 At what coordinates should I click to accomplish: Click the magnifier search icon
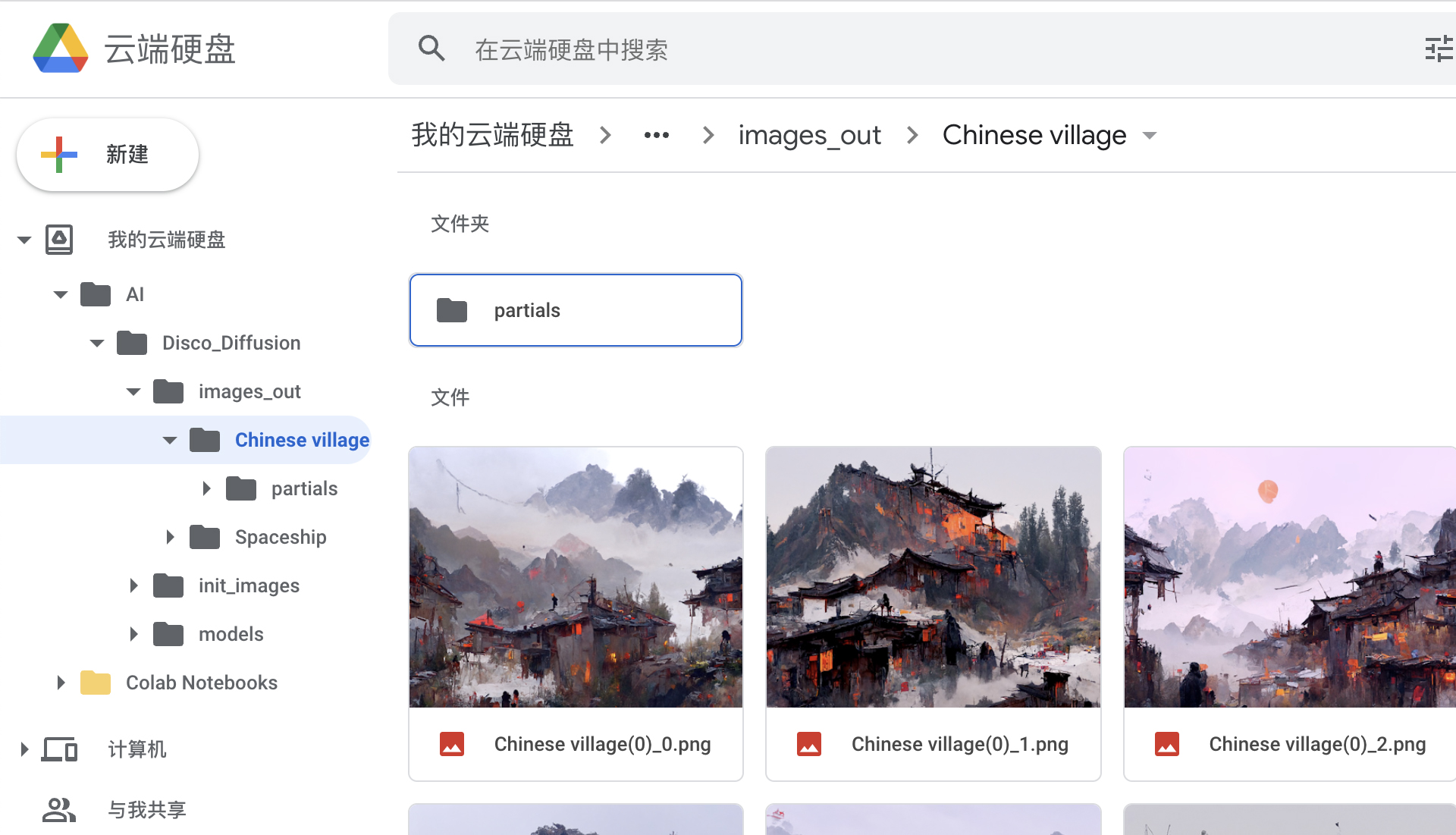coord(431,49)
